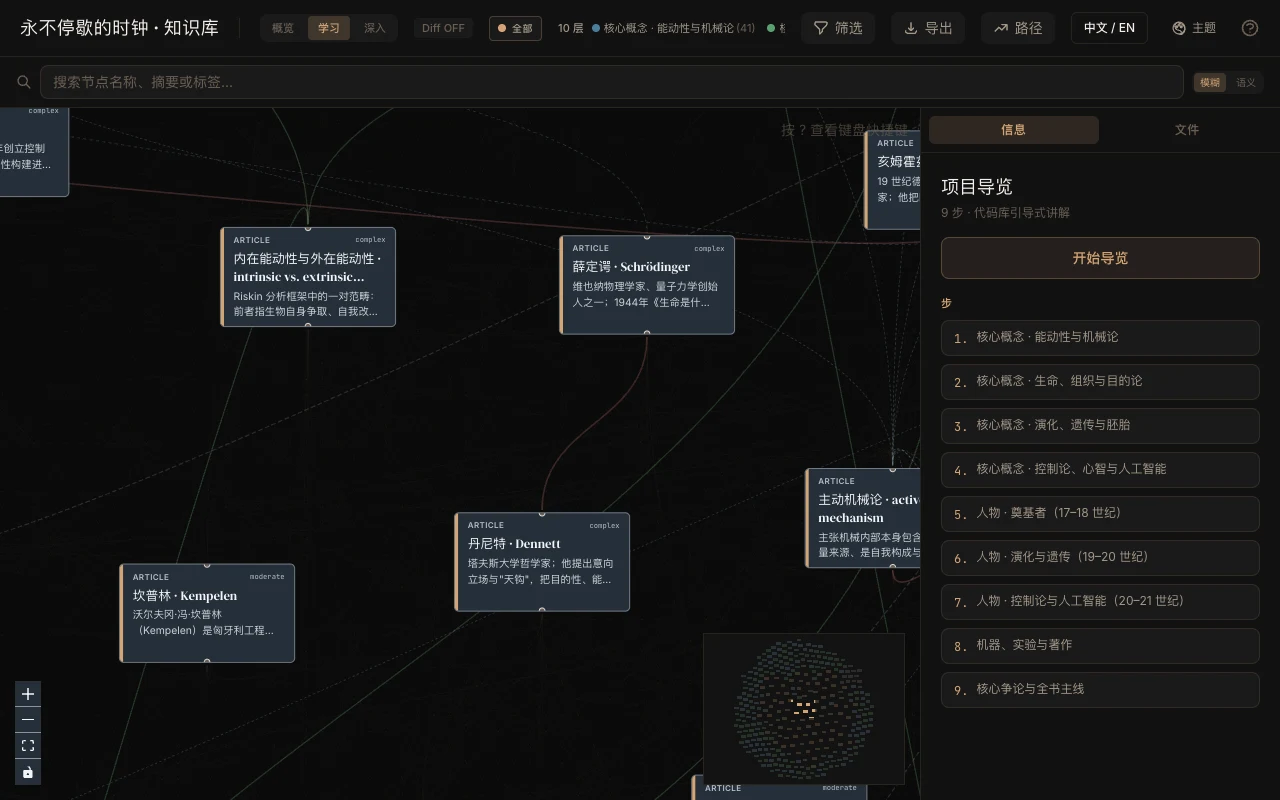Select the 主动机械论 node card
1280x800 pixels.
point(863,518)
